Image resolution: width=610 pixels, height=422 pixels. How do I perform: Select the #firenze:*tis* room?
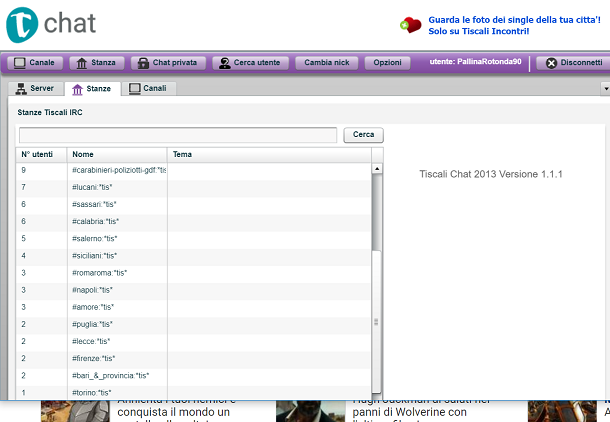coord(193,359)
